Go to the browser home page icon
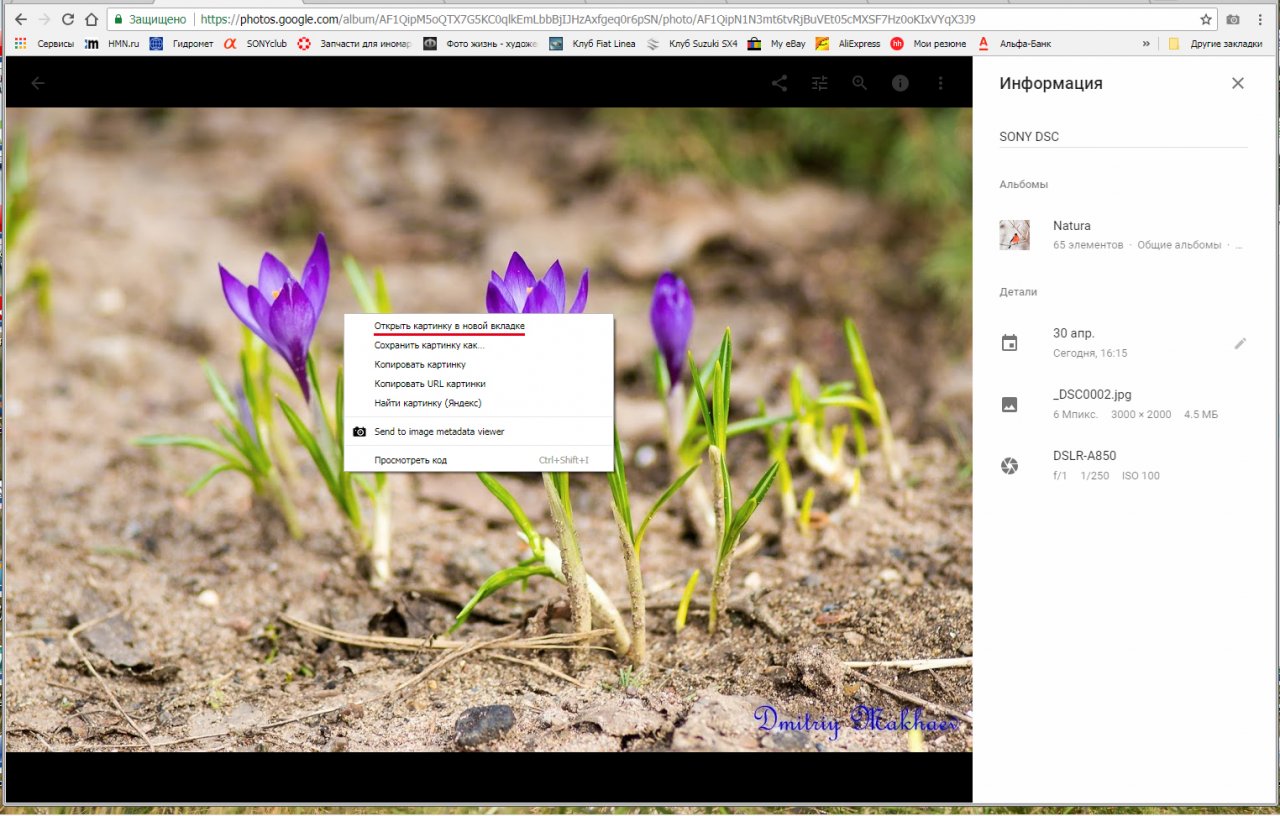The height and width of the screenshot is (816, 1280). tap(92, 19)
